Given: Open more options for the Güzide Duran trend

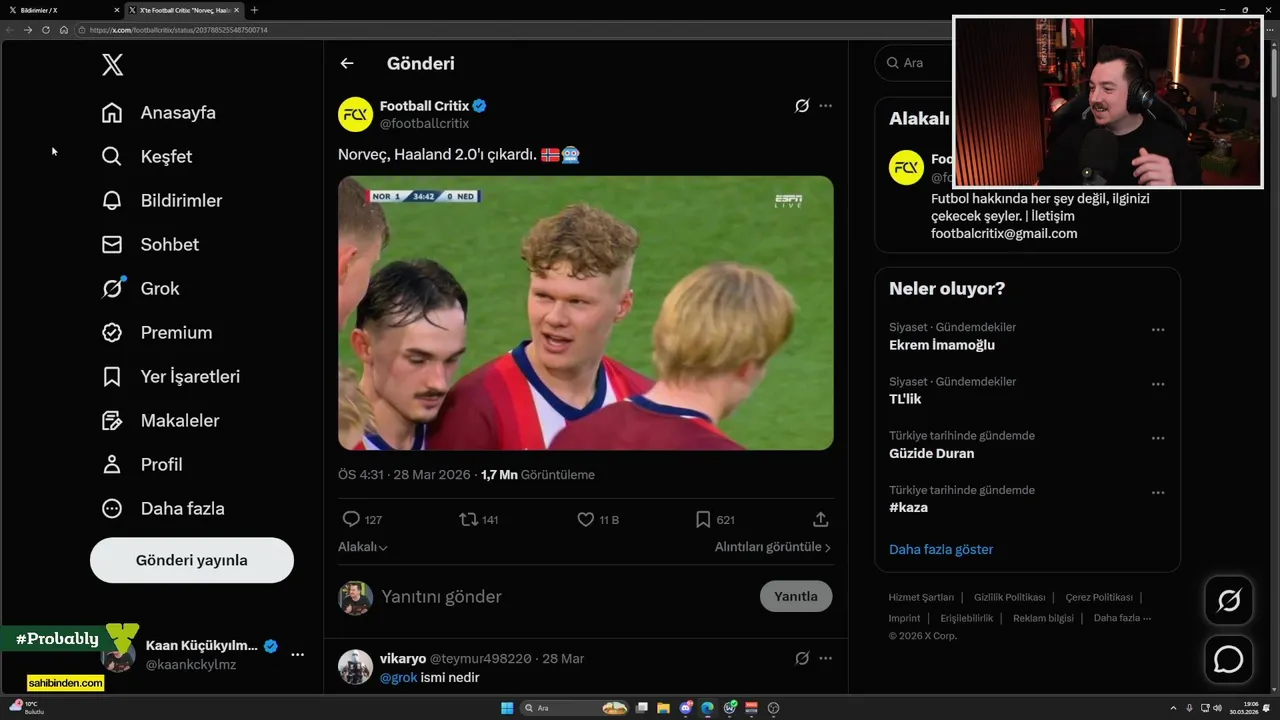Looking at the screenshot, I should (1158, 438).
